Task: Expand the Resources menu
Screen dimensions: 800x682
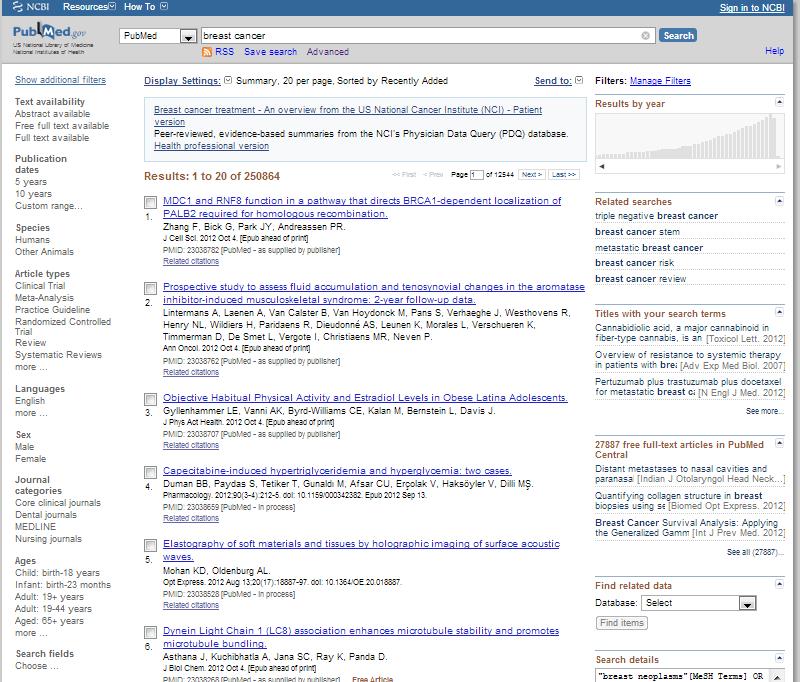Action: click(x=89, y=7)
